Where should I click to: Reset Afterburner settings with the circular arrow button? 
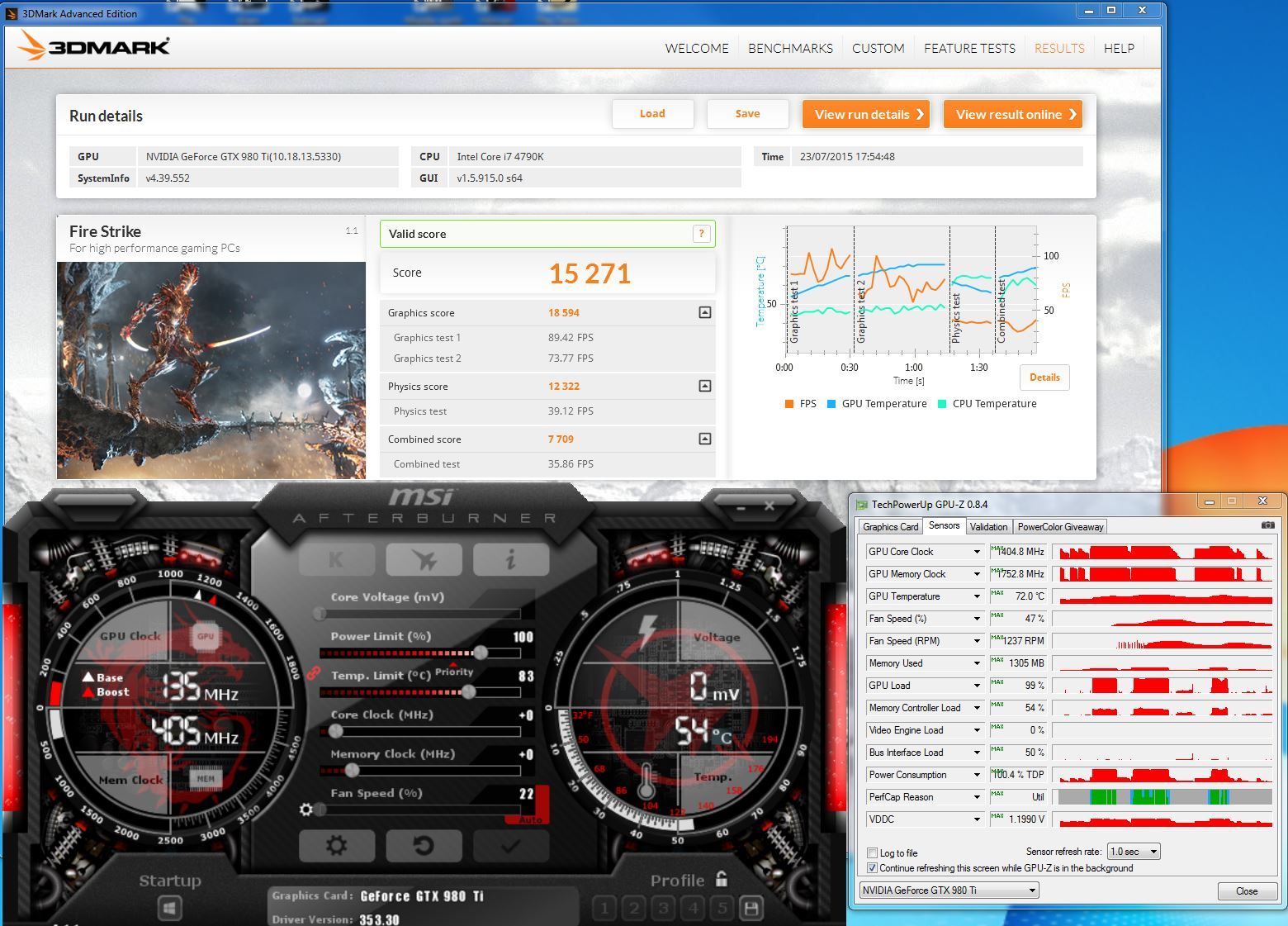[x=424, y=846]
